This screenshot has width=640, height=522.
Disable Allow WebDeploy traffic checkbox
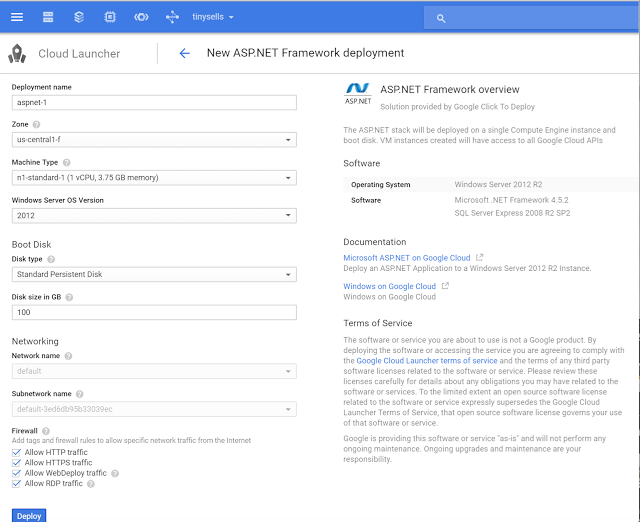click(16, 473)
